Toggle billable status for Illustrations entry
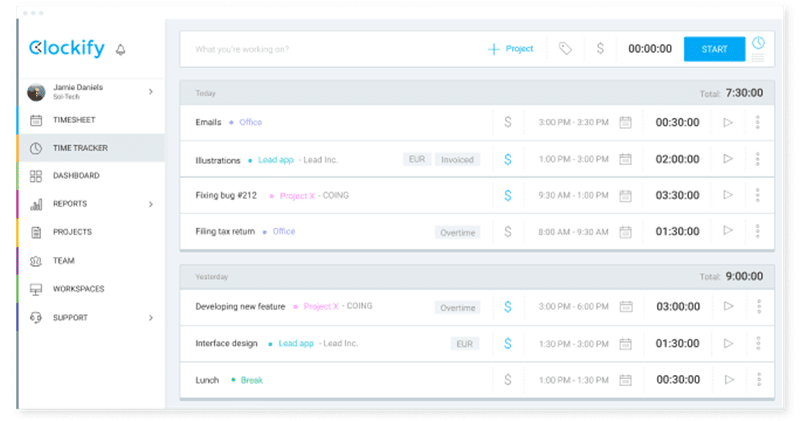 pos(508,159)
